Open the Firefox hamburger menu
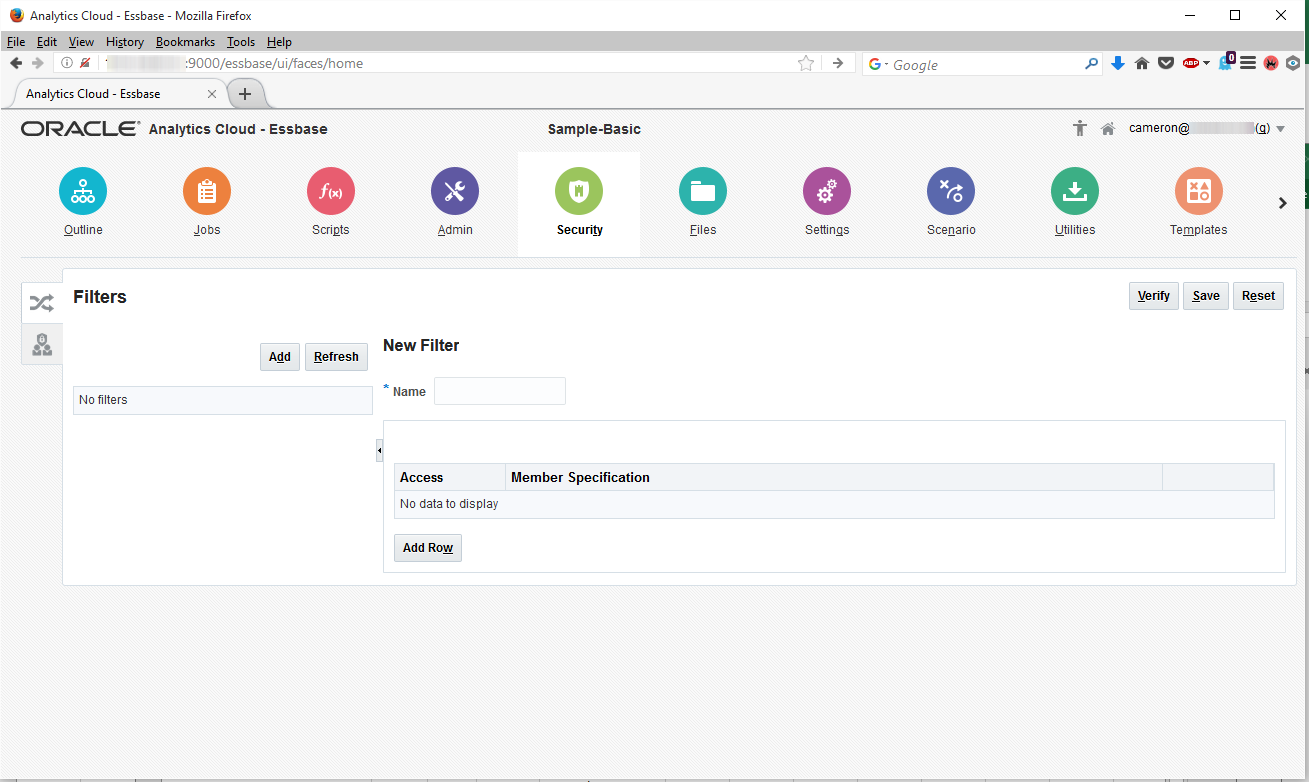 [x=1248, y=63]
